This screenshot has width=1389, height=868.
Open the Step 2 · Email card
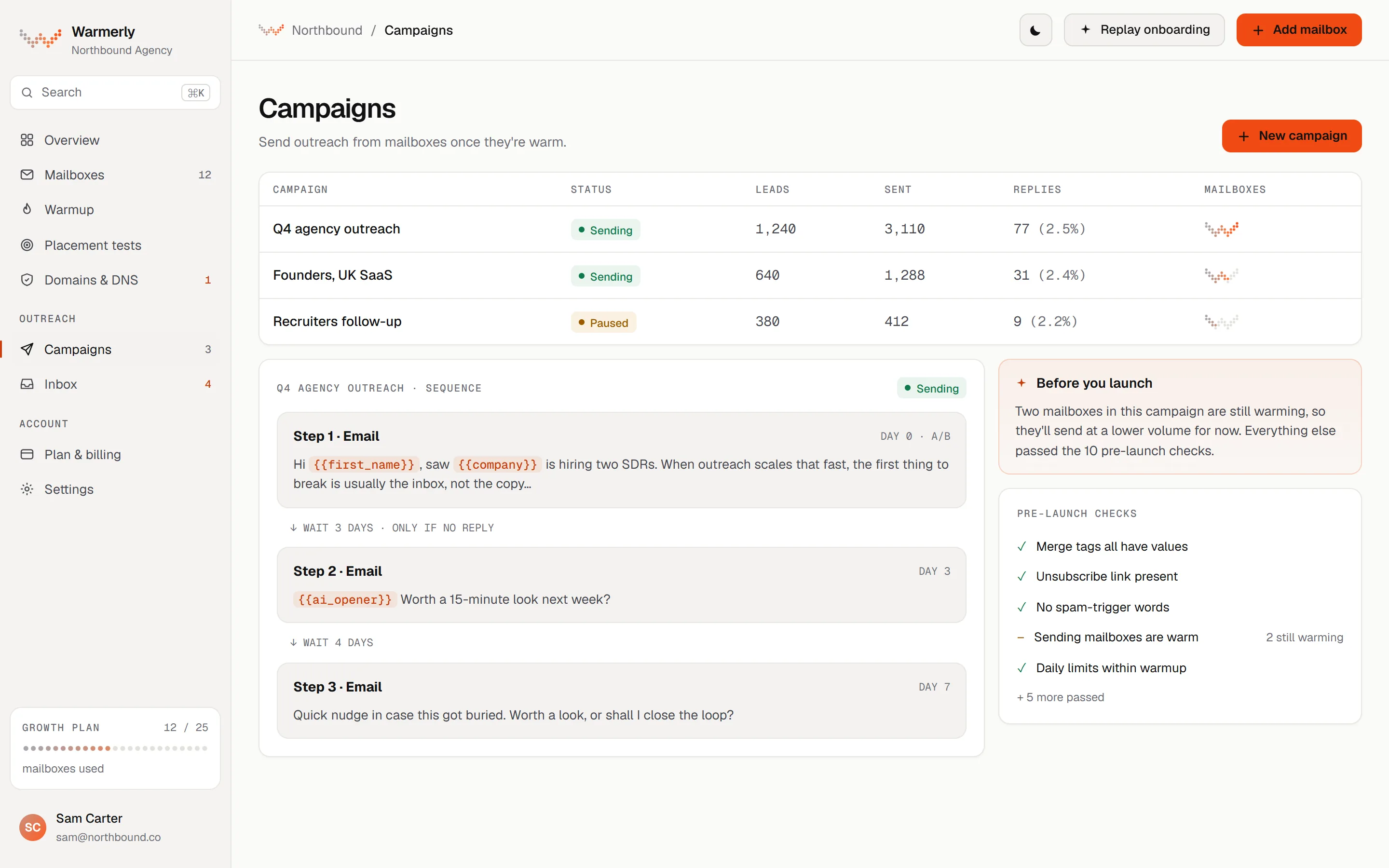point(621,585)
